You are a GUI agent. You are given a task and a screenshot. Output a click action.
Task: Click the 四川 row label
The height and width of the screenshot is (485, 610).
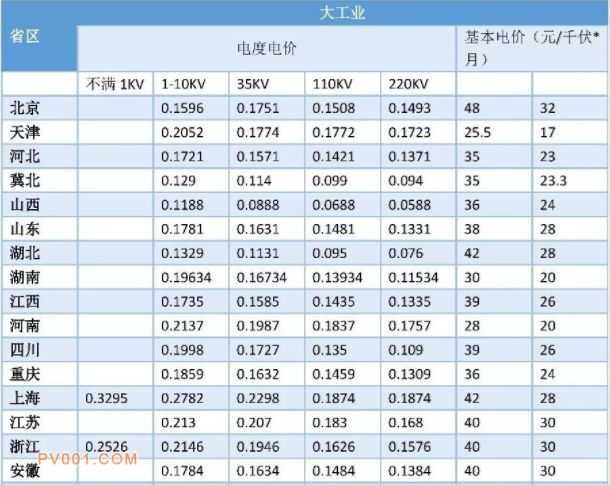pyautogui.click(x=26, y=348)
